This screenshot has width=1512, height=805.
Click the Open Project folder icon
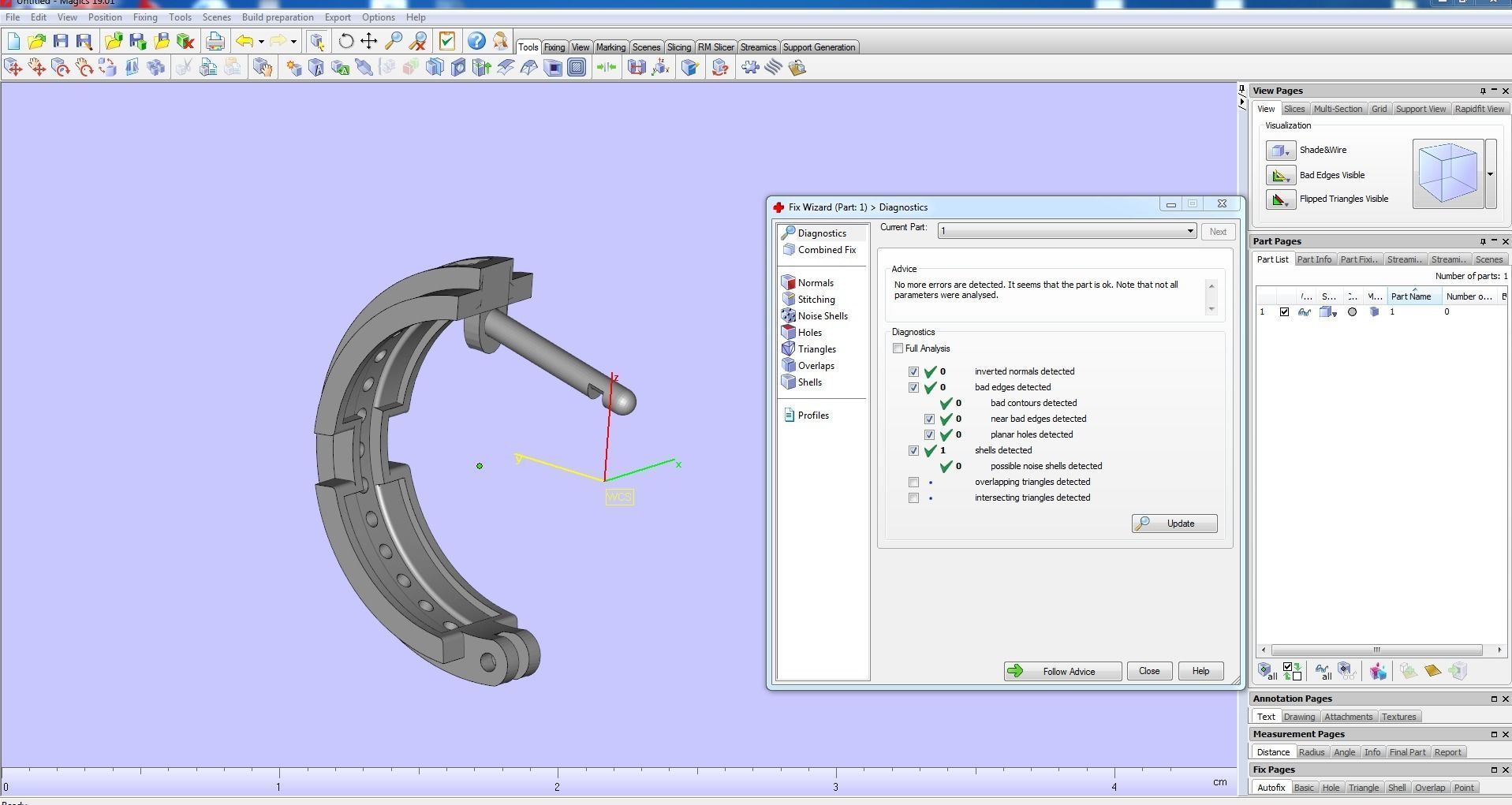pos(36,41)
